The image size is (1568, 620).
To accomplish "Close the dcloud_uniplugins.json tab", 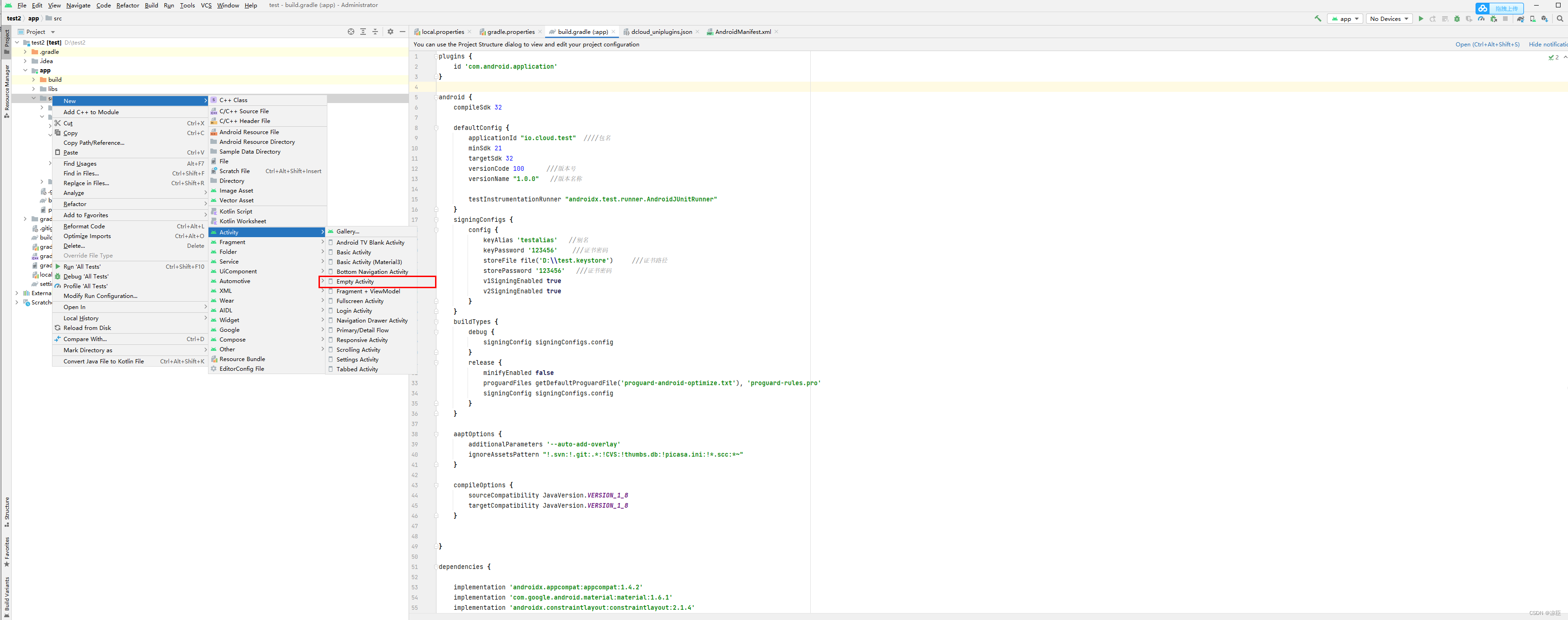I will click(697, 32).
